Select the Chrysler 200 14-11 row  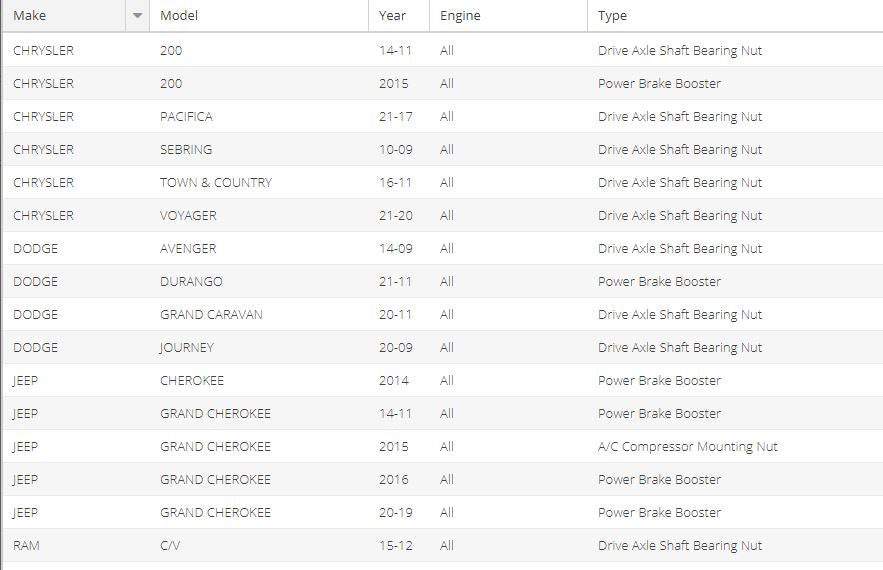pyautogui.click(x=443, y=50)
